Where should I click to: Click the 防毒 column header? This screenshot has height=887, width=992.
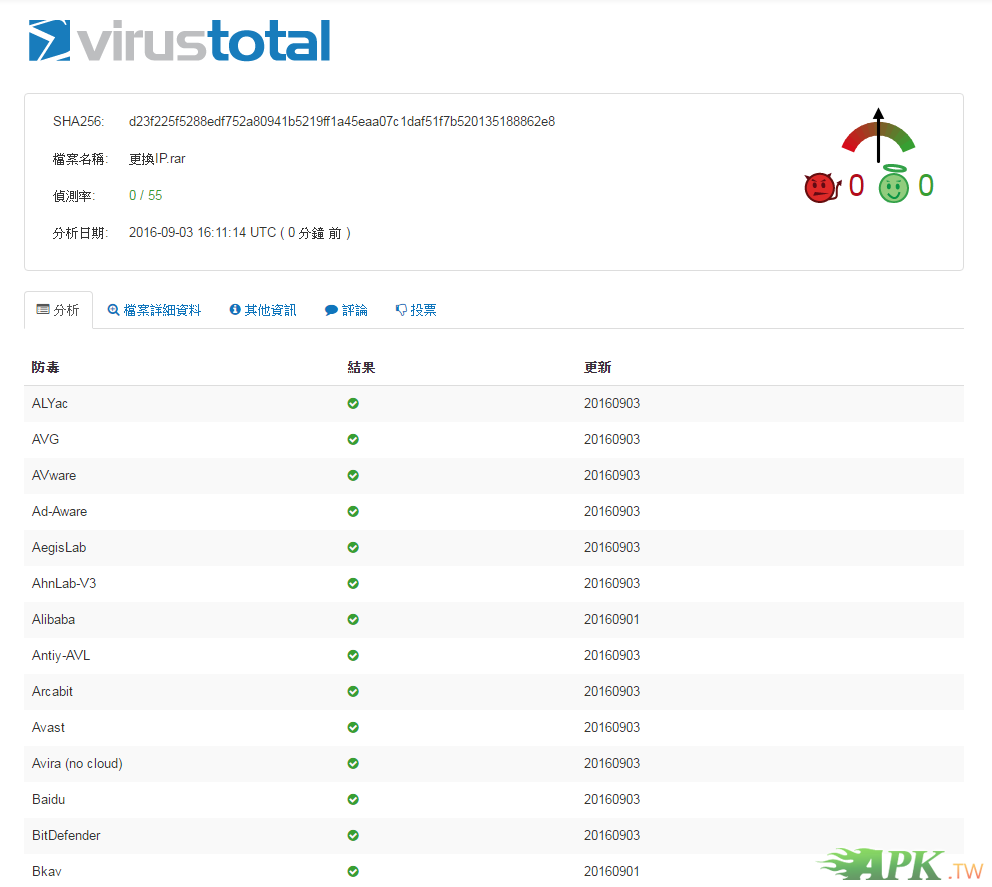click(46, 368)
